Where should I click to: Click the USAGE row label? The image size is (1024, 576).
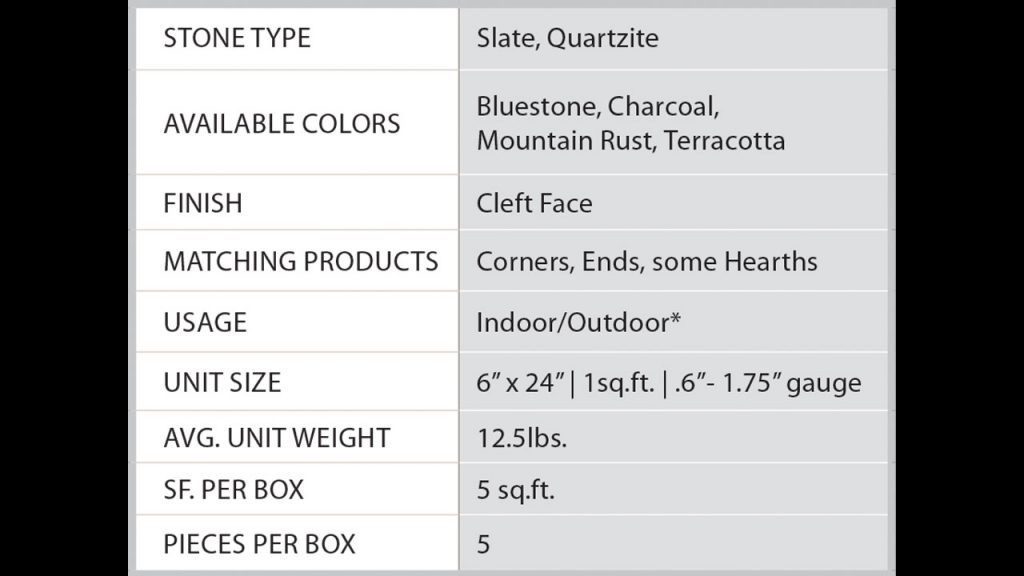(205, 322)
